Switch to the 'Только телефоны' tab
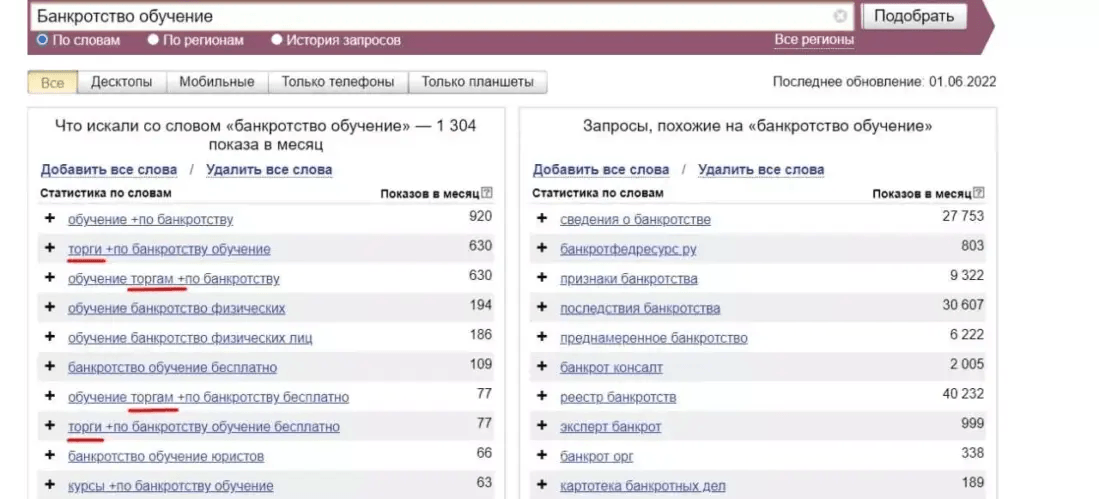This screenshot has height=499, width=1099. point(338,82)
